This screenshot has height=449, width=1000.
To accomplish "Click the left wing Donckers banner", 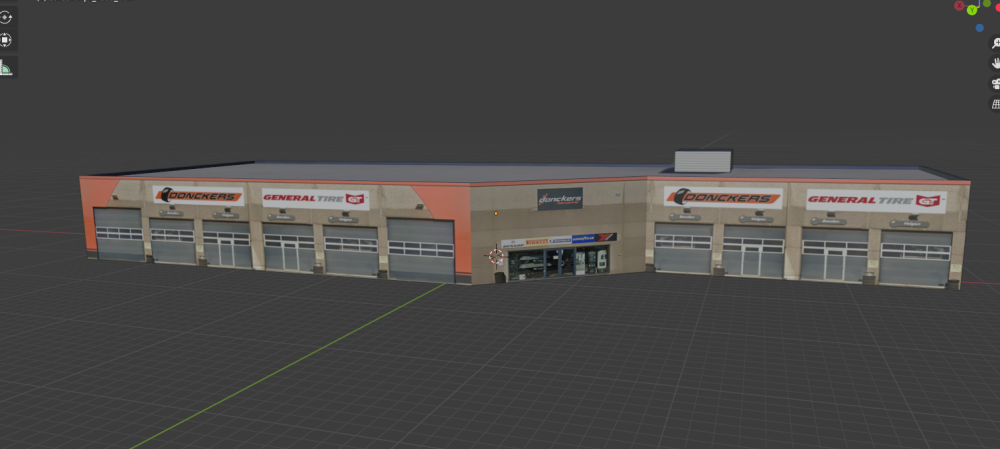I will point(198,196).
